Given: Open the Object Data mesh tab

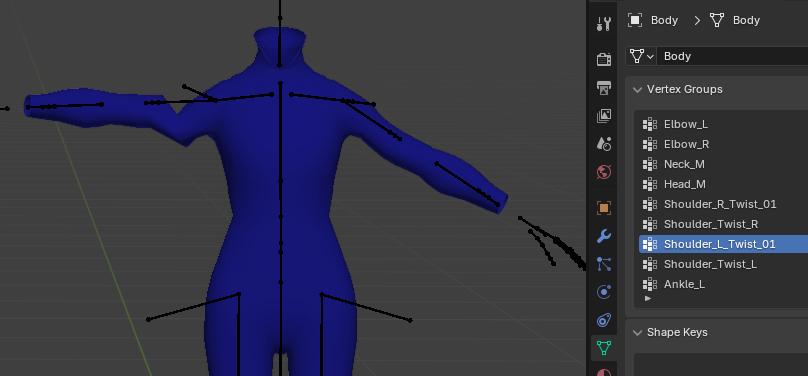Looking at the screenshot, I should (603, 348).
